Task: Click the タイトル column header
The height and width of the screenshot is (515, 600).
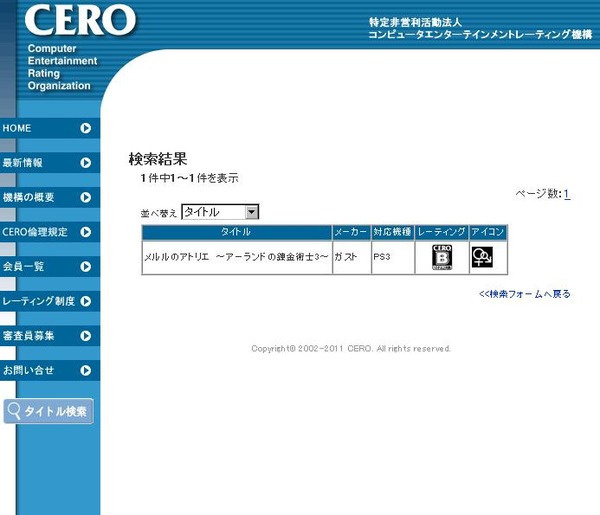Action: pos(236,232)
